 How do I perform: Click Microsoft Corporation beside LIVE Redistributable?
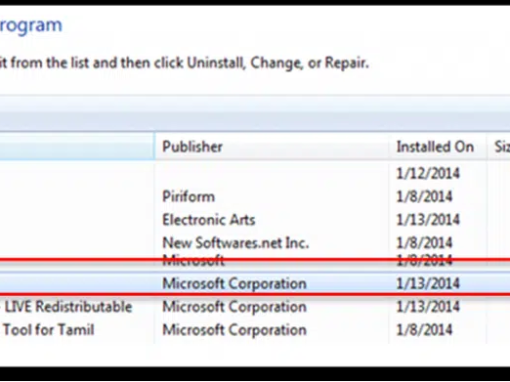234,307
